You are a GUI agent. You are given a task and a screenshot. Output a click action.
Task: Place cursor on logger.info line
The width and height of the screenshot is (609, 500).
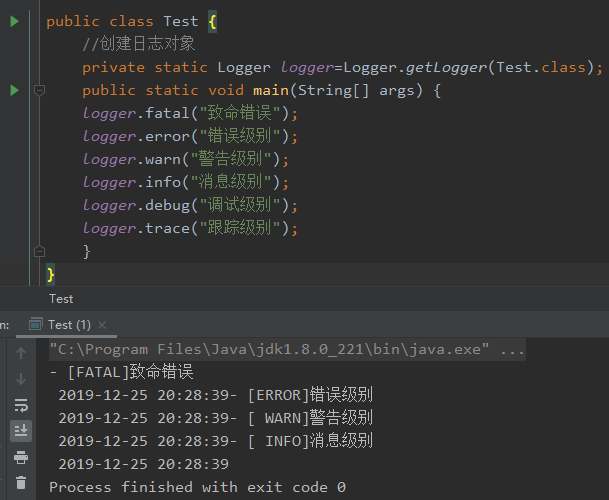186,182
